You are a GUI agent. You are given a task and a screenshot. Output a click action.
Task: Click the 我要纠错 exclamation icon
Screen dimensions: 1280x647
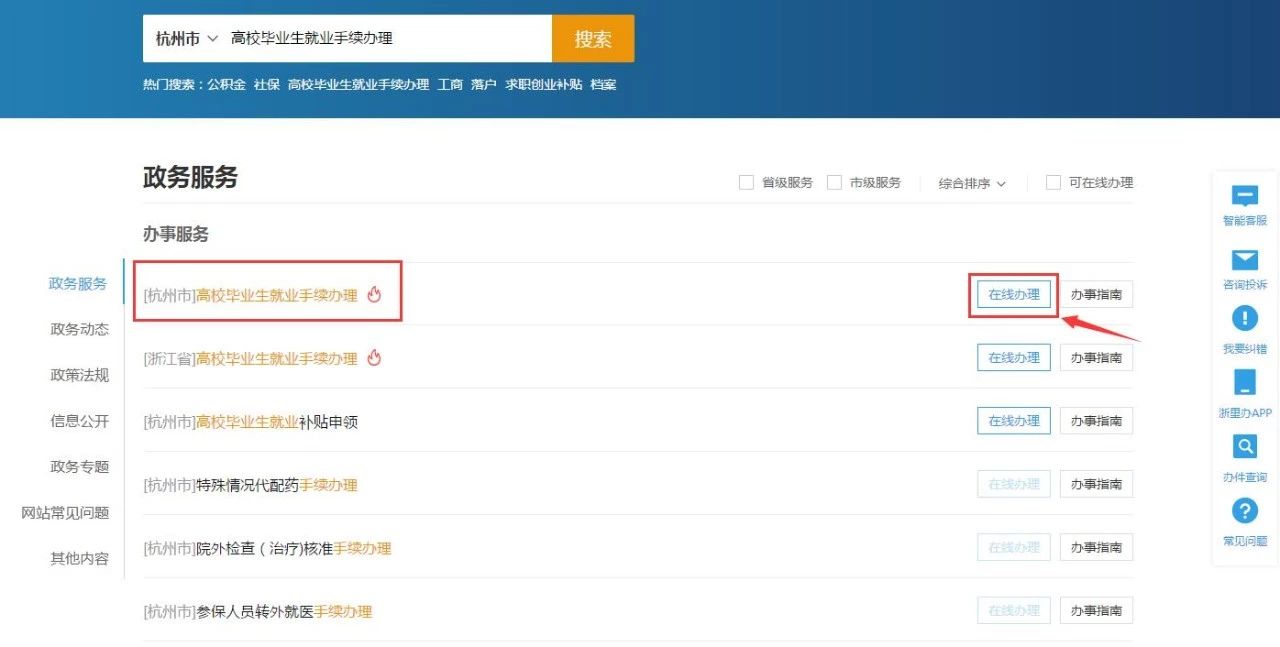point(1244,319)
